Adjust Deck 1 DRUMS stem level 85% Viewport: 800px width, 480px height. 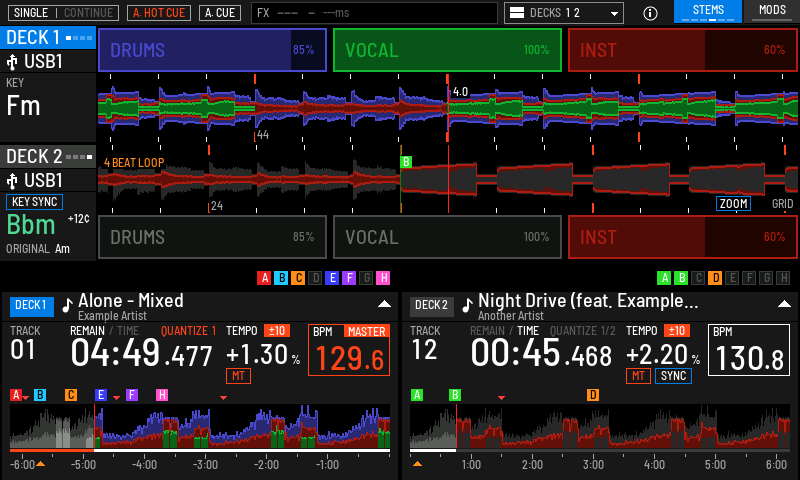212,50
